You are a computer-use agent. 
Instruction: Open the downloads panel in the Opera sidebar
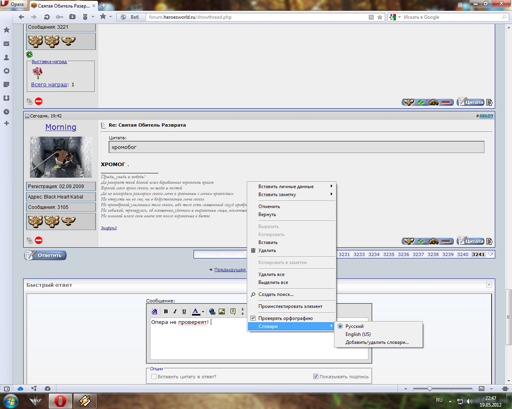coord(6,98)
